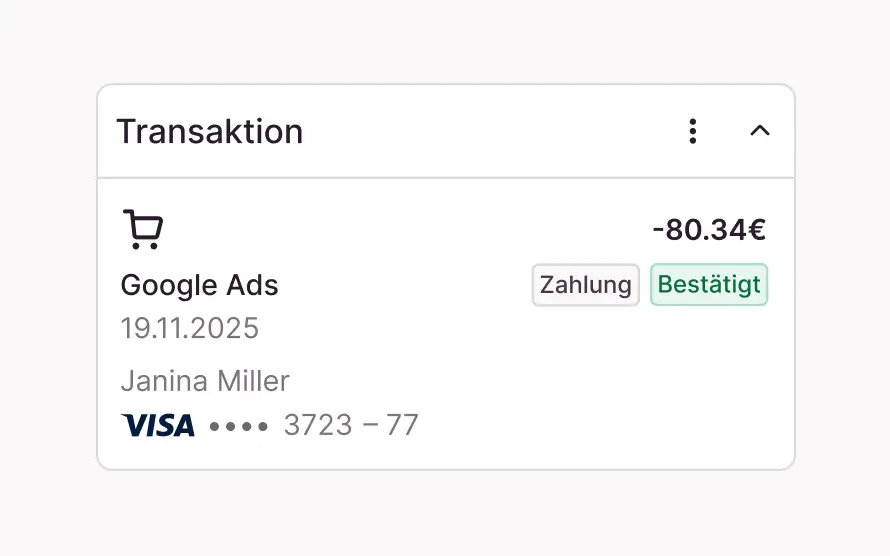Click the euro sign of the amount
The height and width of the screenshot is (556, 890).
point(757,230)
